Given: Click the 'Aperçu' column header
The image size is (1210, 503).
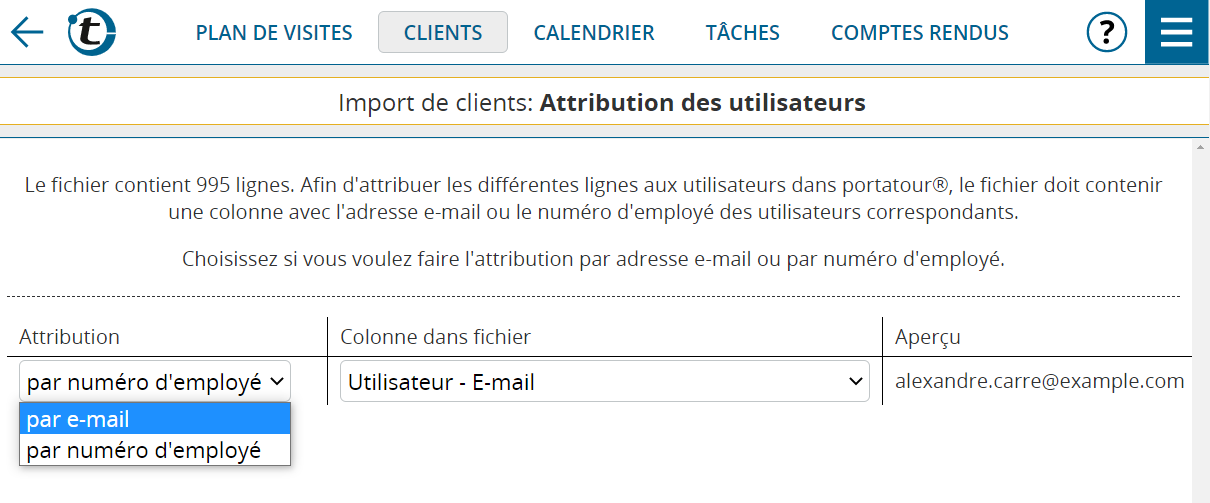Looking at the screenshot, I should [x=928, y=337].
